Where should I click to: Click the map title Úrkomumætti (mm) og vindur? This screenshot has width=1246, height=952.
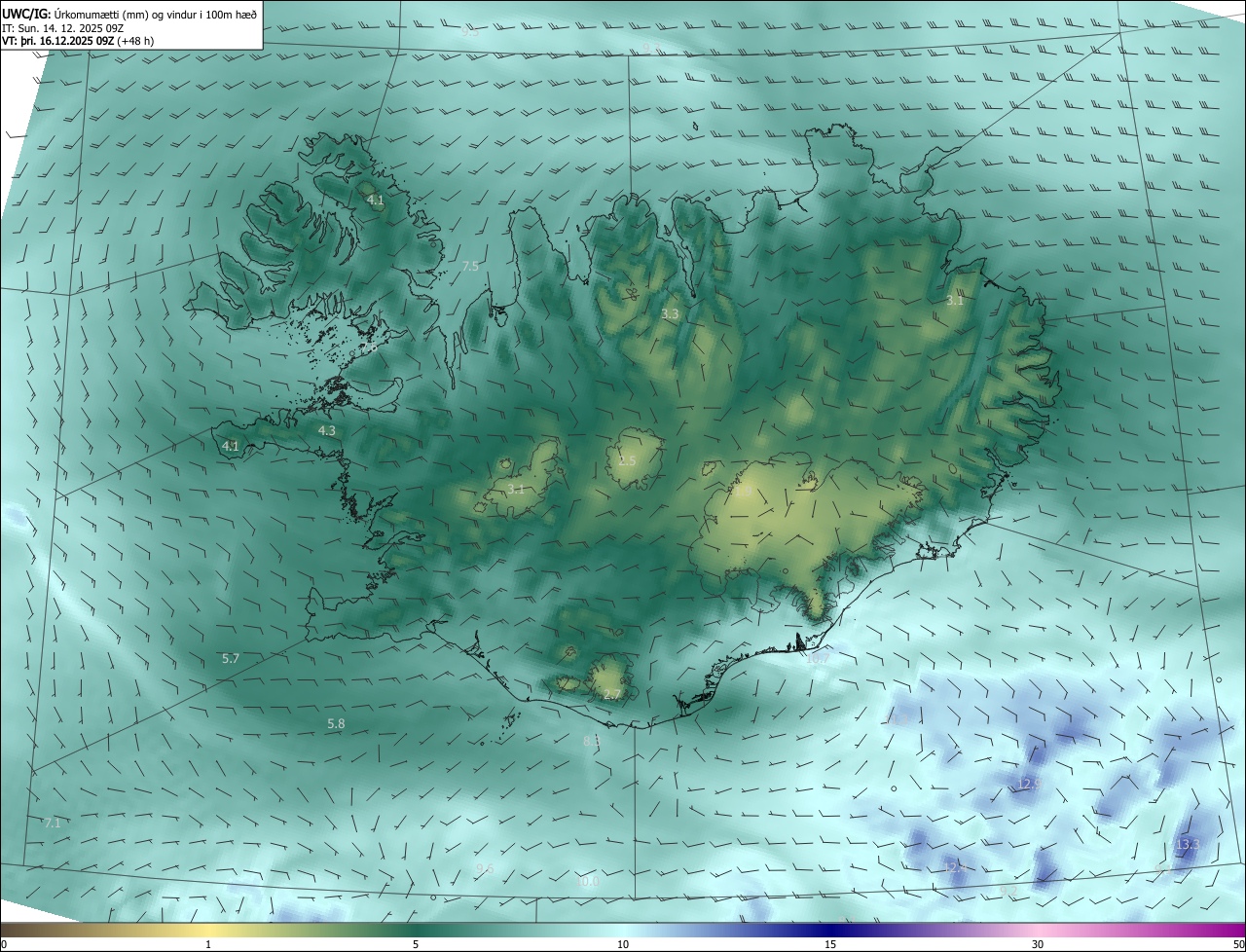coord(156,13)
